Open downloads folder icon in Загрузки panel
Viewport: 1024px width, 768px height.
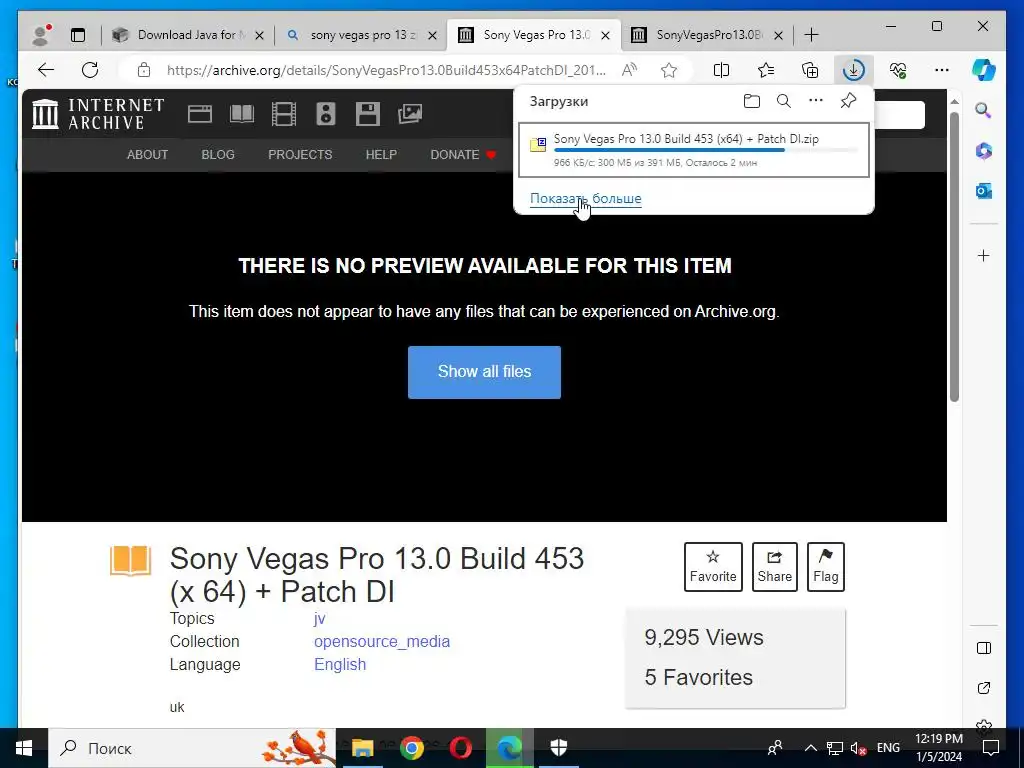pyautogui.click(x=752, y=101)
